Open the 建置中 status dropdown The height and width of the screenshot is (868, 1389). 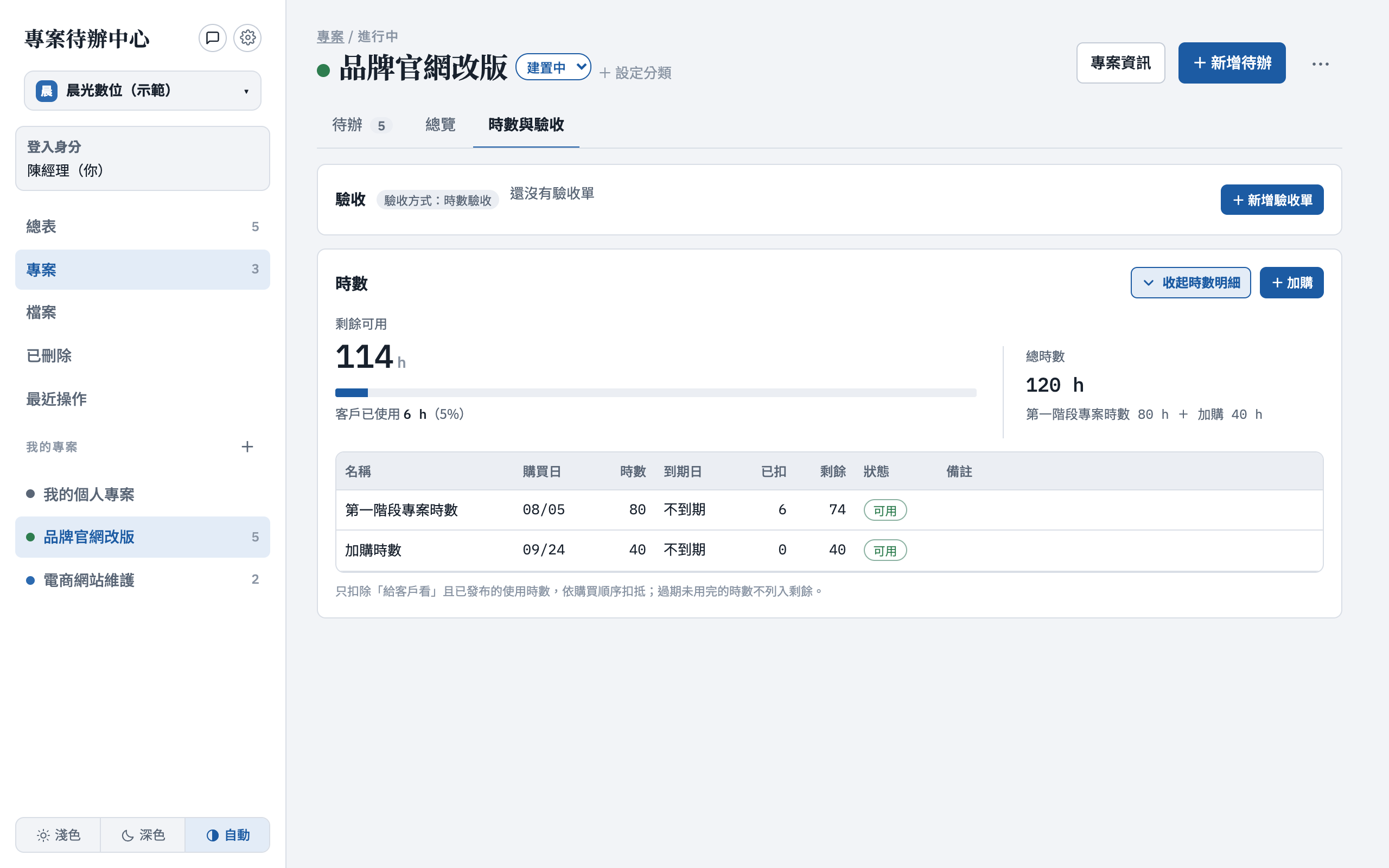pos(553,67)
